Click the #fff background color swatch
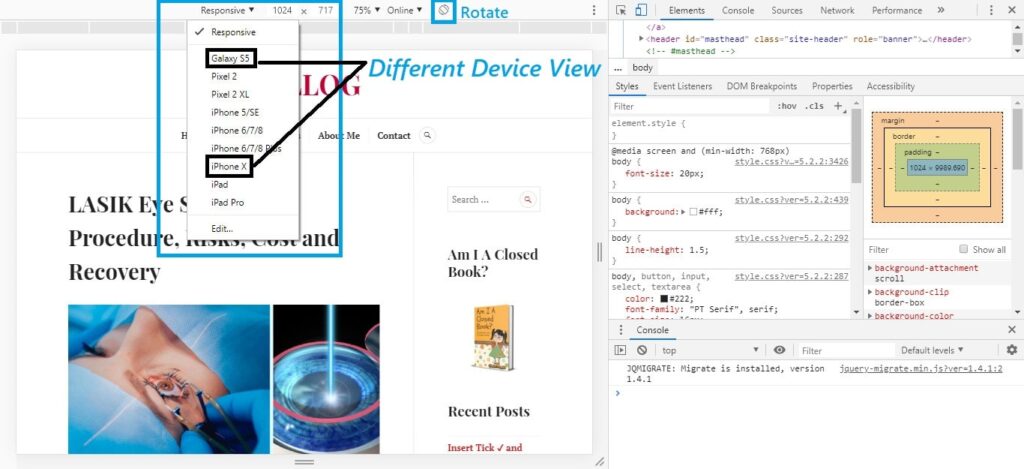 [x=693, y=212]
